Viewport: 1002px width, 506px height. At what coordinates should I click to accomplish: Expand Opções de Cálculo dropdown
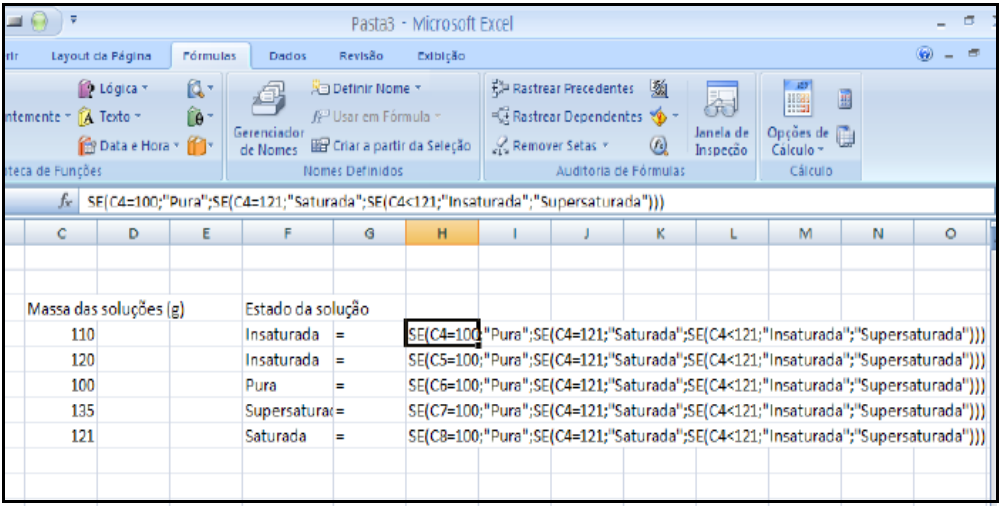[x=797, y=140]
